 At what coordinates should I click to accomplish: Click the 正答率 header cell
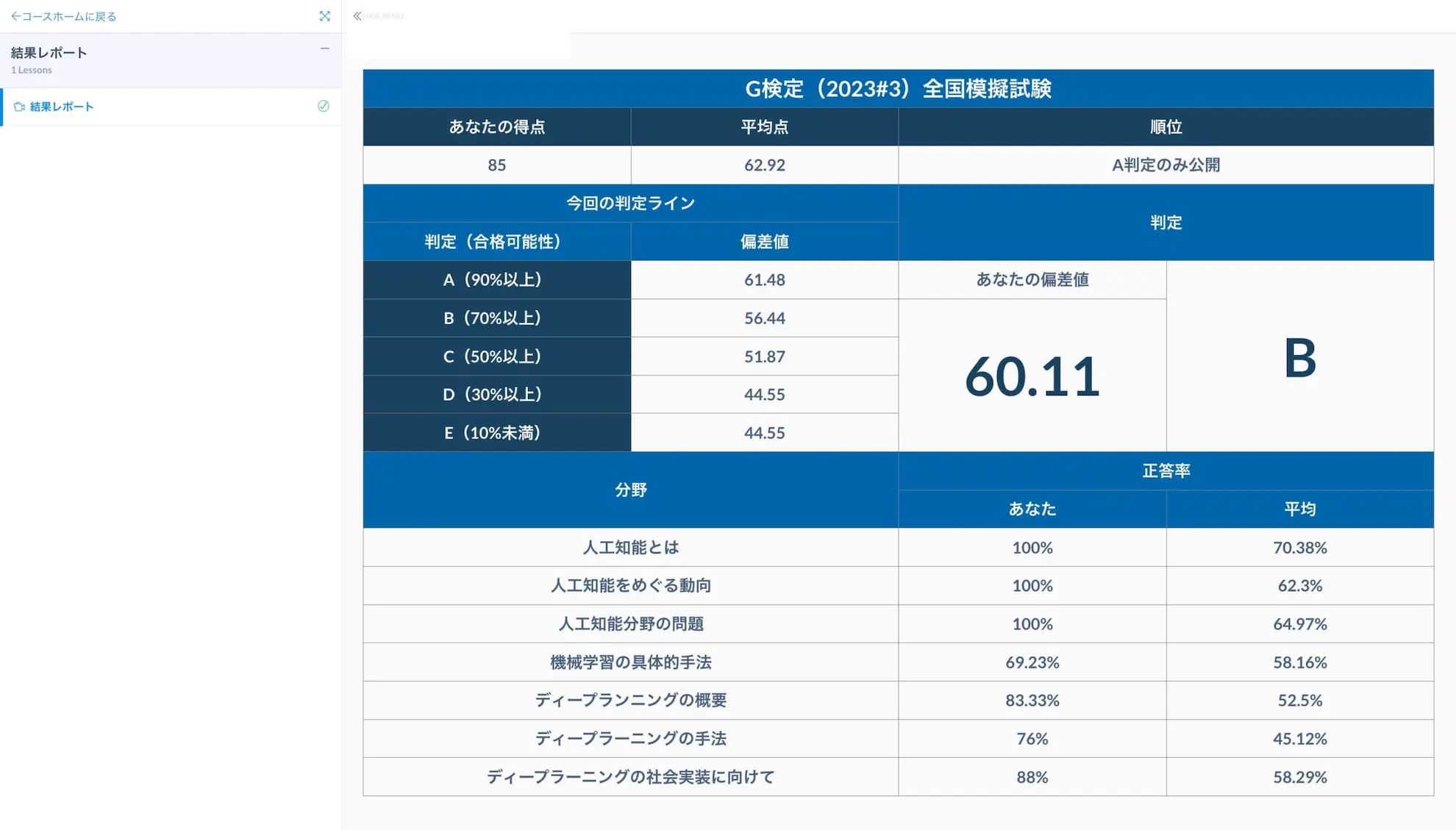point(1166,471)
